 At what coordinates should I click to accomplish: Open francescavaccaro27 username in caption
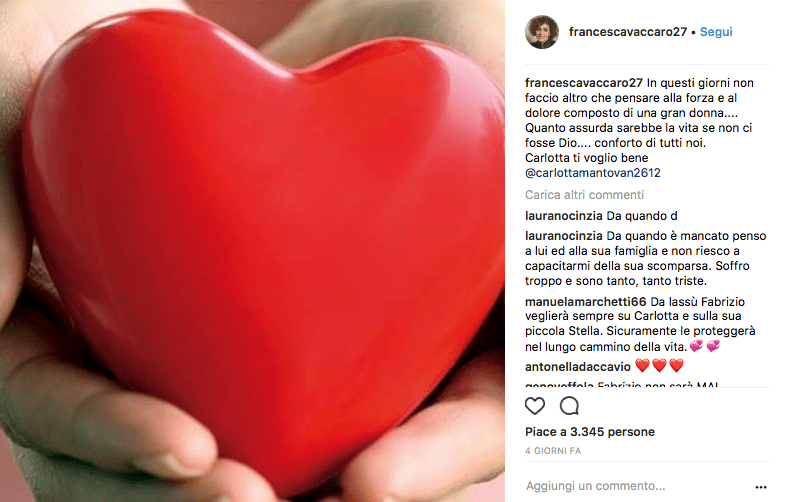[x=584, y=83]
